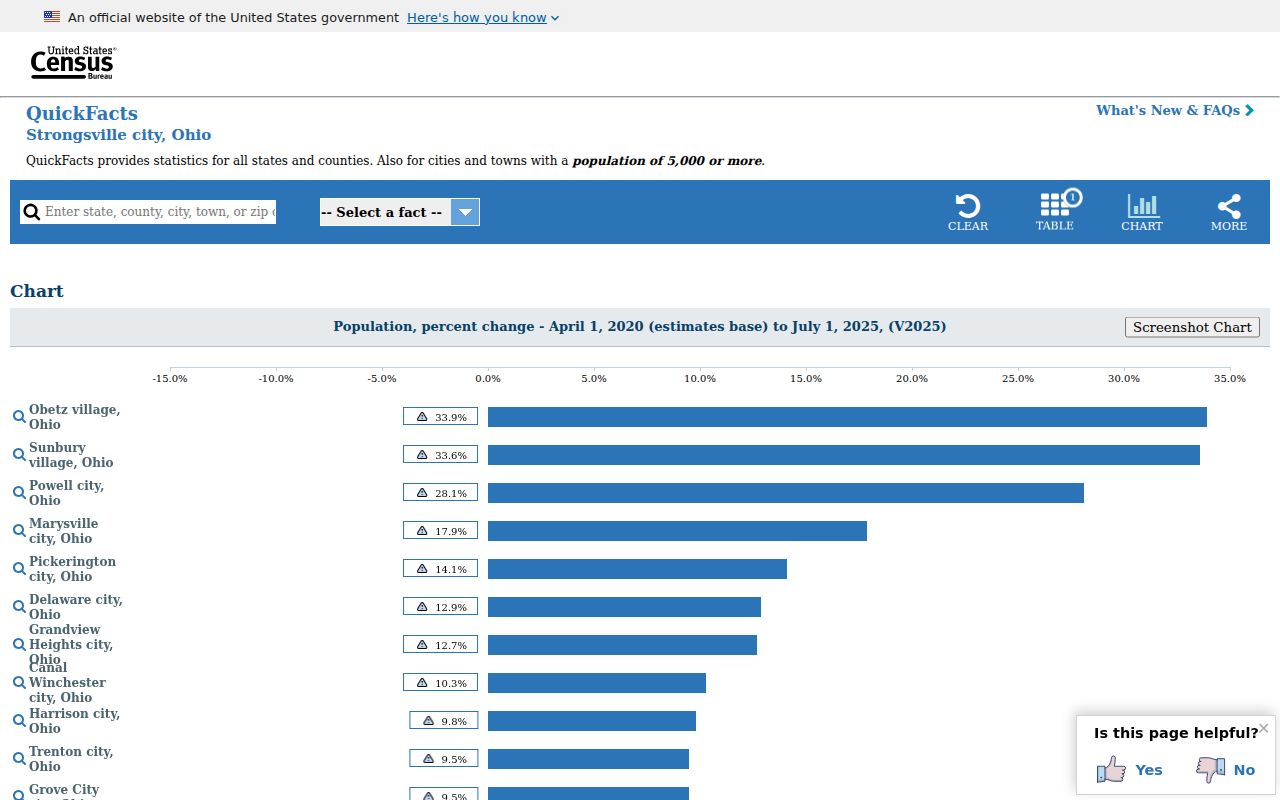Select the Sunbury village, Ohio label
Screen dimensions: 1280x800
(x=71, y=455)
